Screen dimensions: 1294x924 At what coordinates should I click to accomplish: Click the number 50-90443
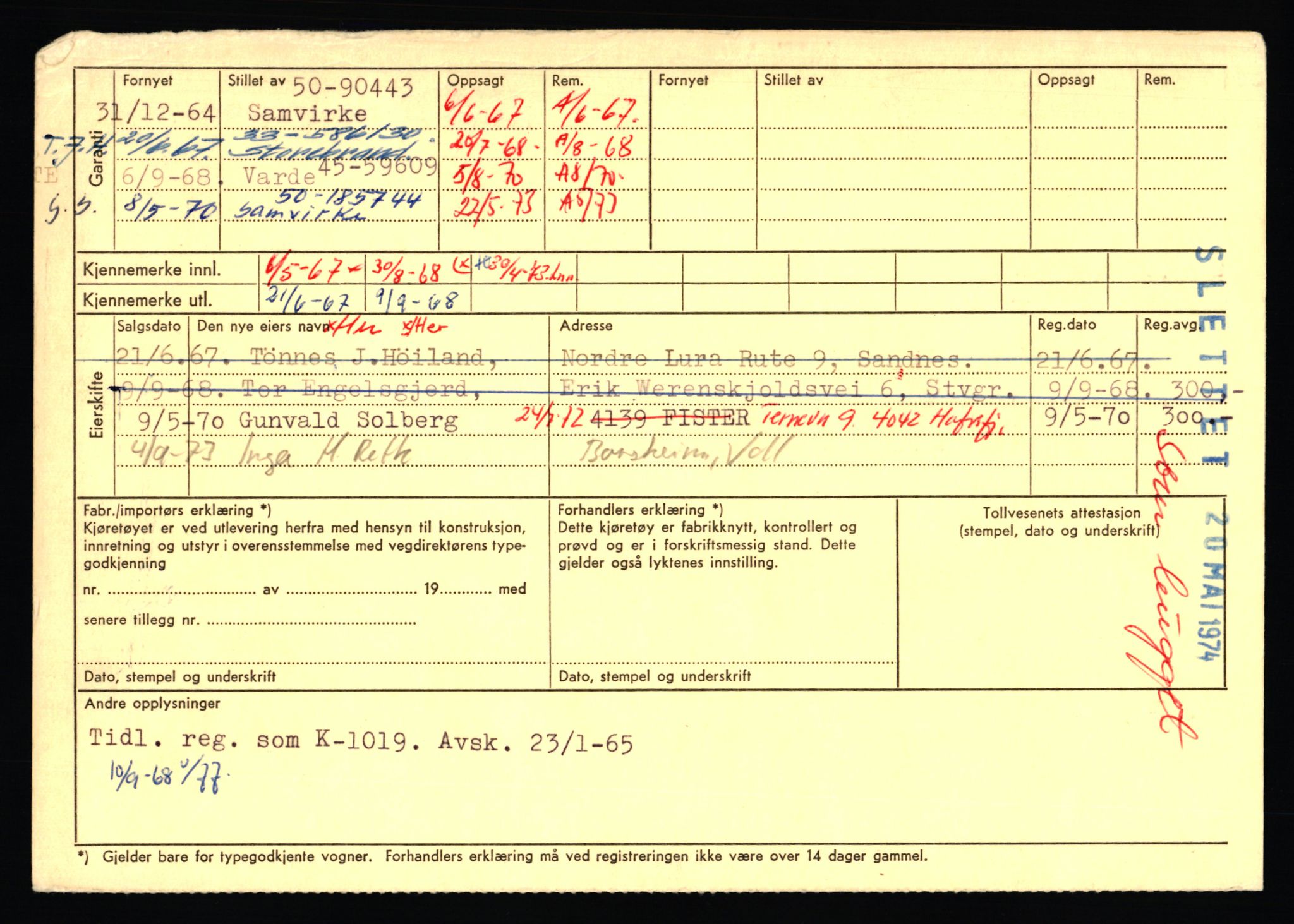click(354, 87)
